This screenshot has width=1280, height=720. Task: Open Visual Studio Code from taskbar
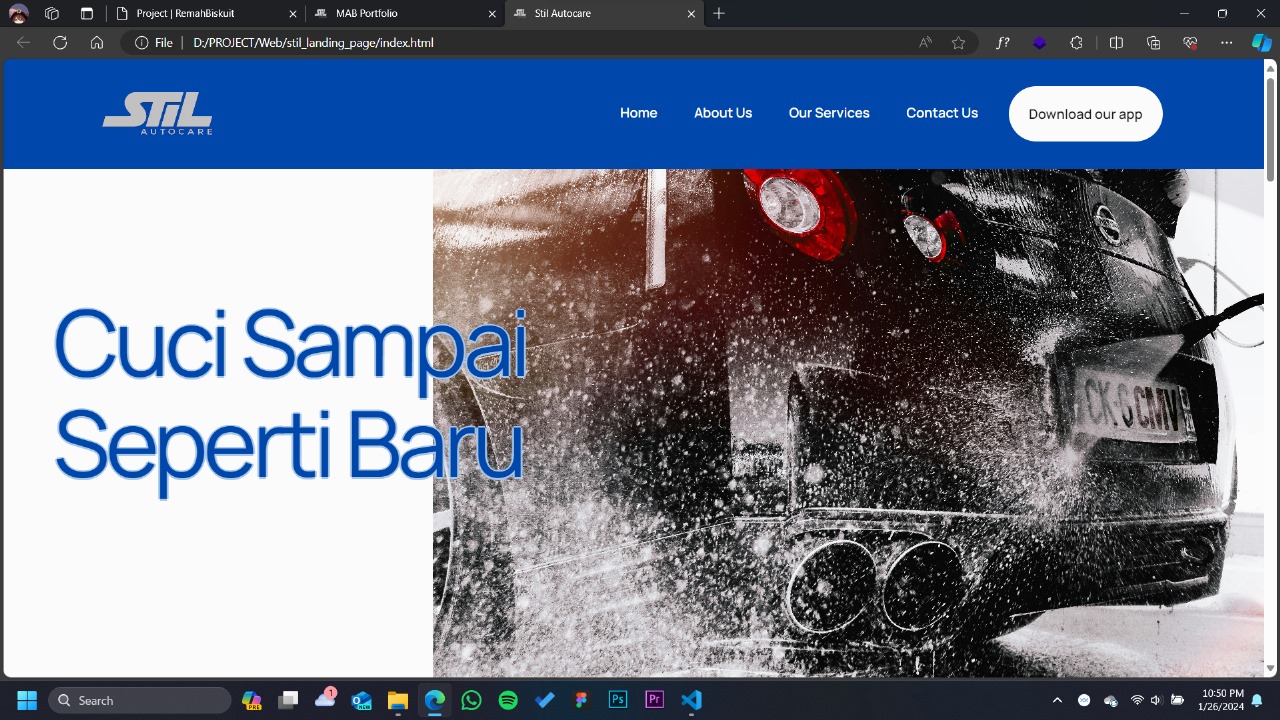point(691,700)
